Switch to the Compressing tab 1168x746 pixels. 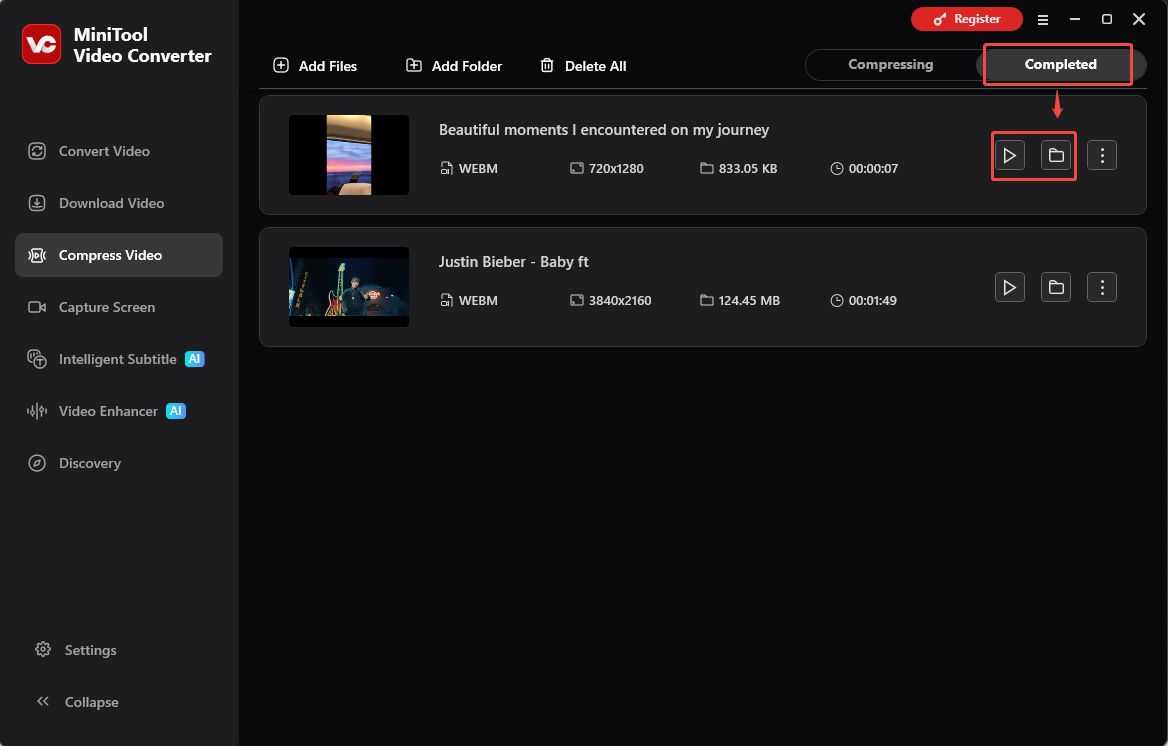coord(890,65)
